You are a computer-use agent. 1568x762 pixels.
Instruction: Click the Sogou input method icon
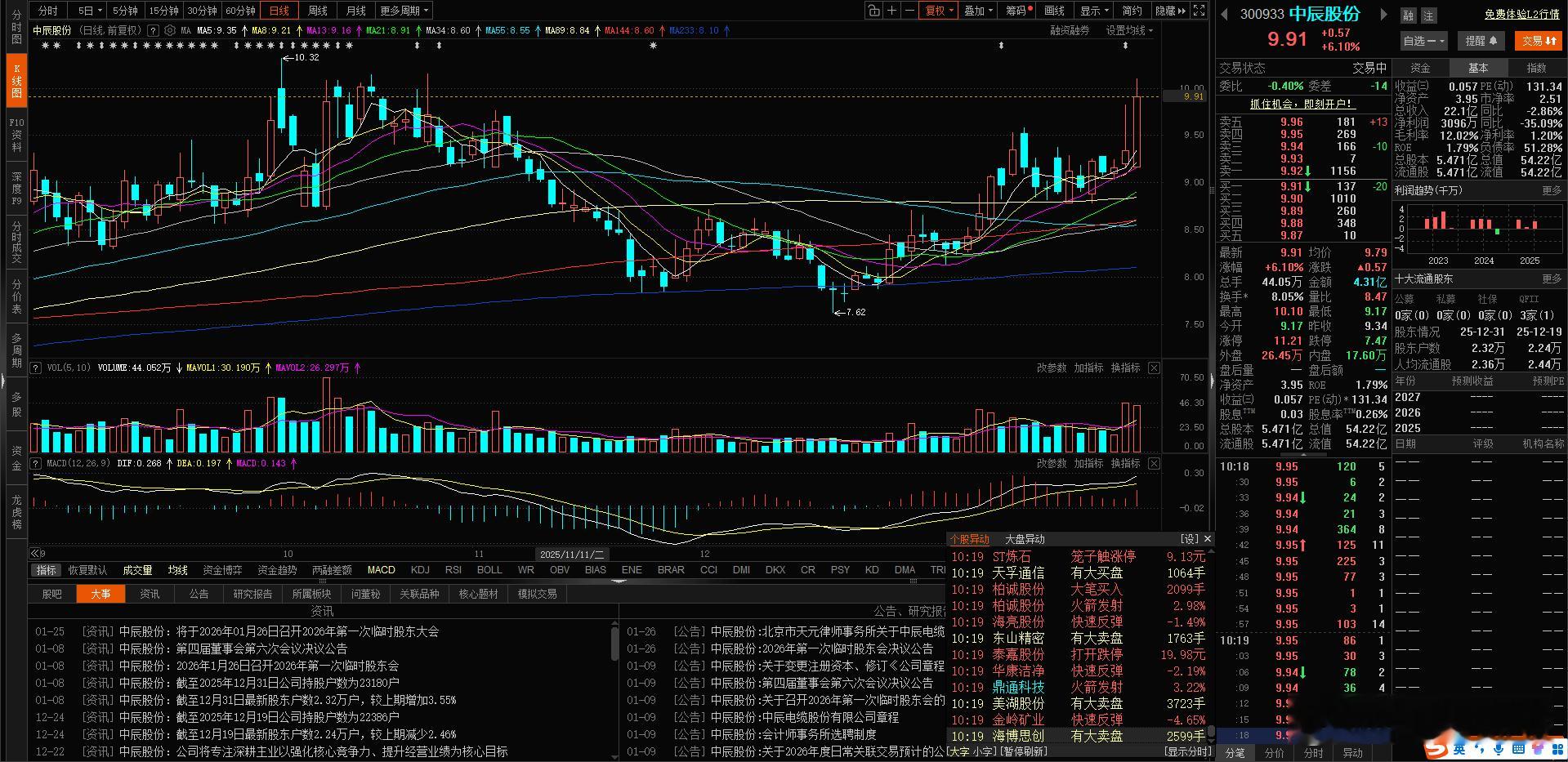pyautogui.click(x=1436, y=747)
